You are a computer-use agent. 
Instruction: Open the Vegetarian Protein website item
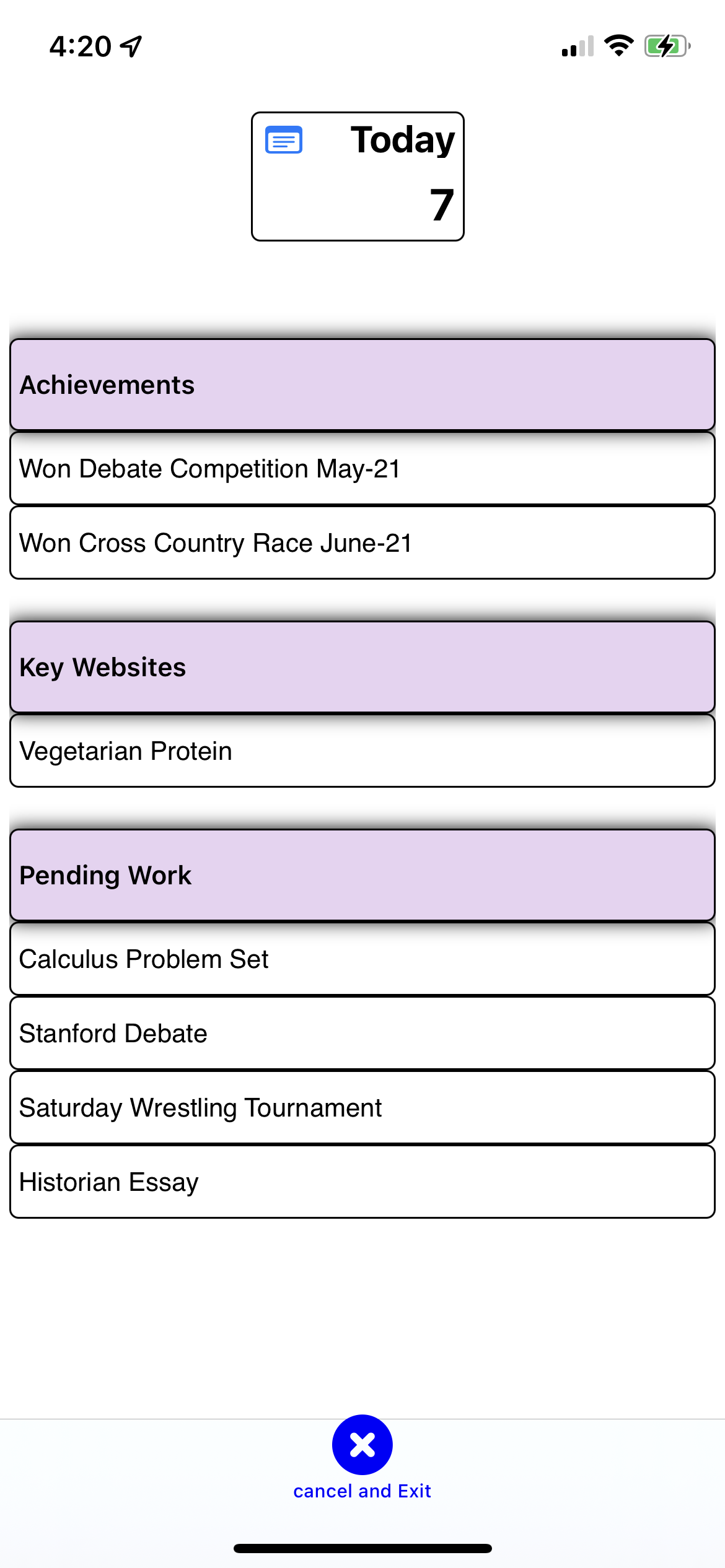[x=362, y=751]
